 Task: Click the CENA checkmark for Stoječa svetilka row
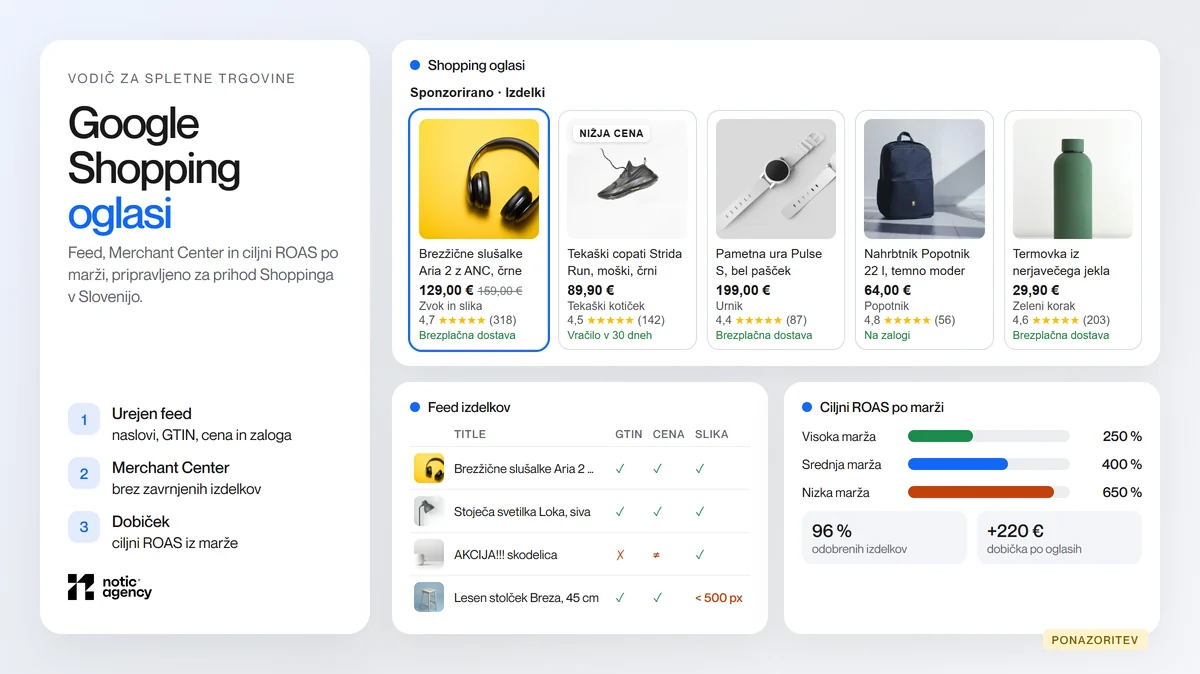pos(657,511)
